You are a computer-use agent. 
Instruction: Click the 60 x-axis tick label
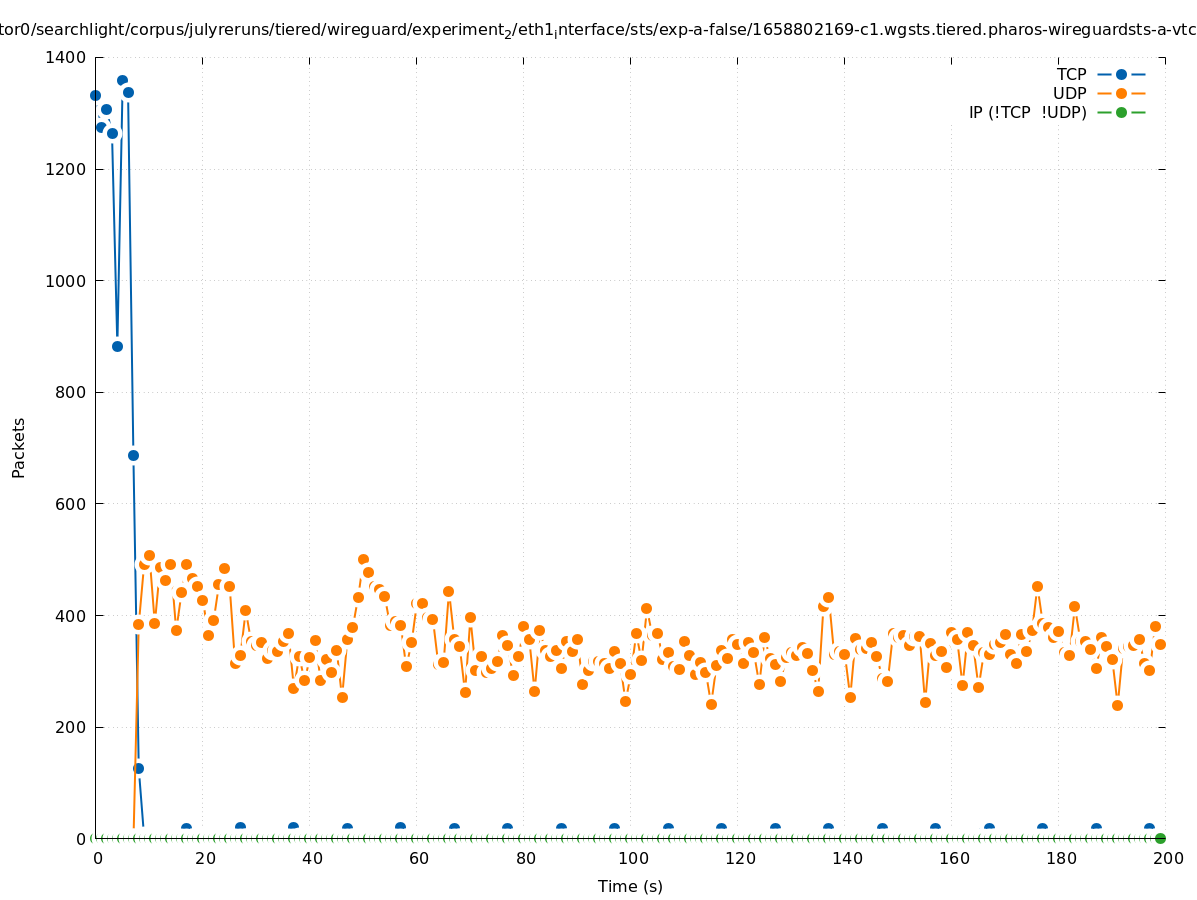coord(419,858)
